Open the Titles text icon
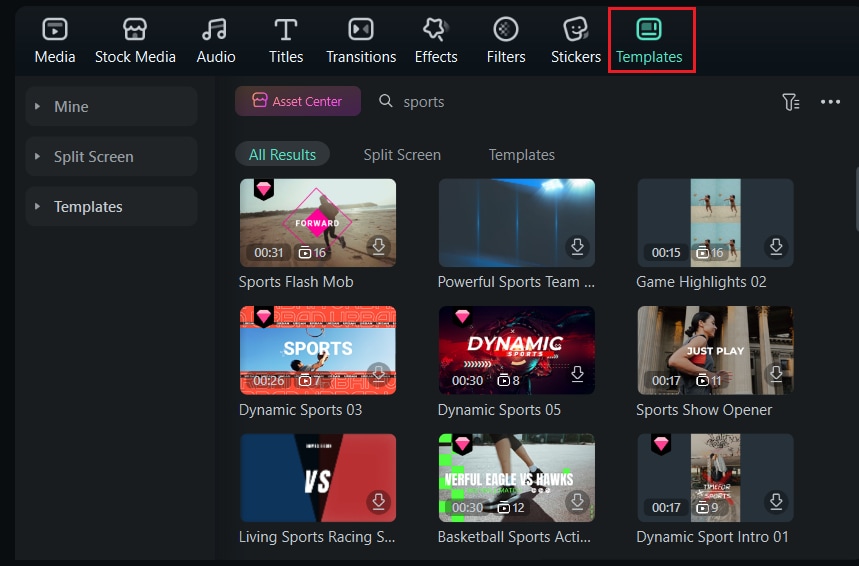Viewport: 859px width, 566px height. tap(285, 30)
